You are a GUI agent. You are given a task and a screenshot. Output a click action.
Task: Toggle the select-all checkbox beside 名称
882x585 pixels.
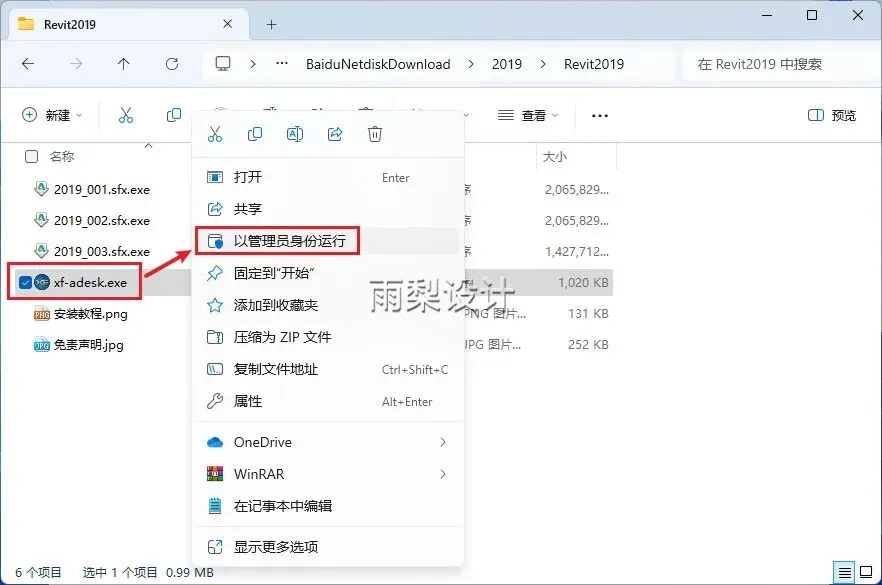[32, 156]
